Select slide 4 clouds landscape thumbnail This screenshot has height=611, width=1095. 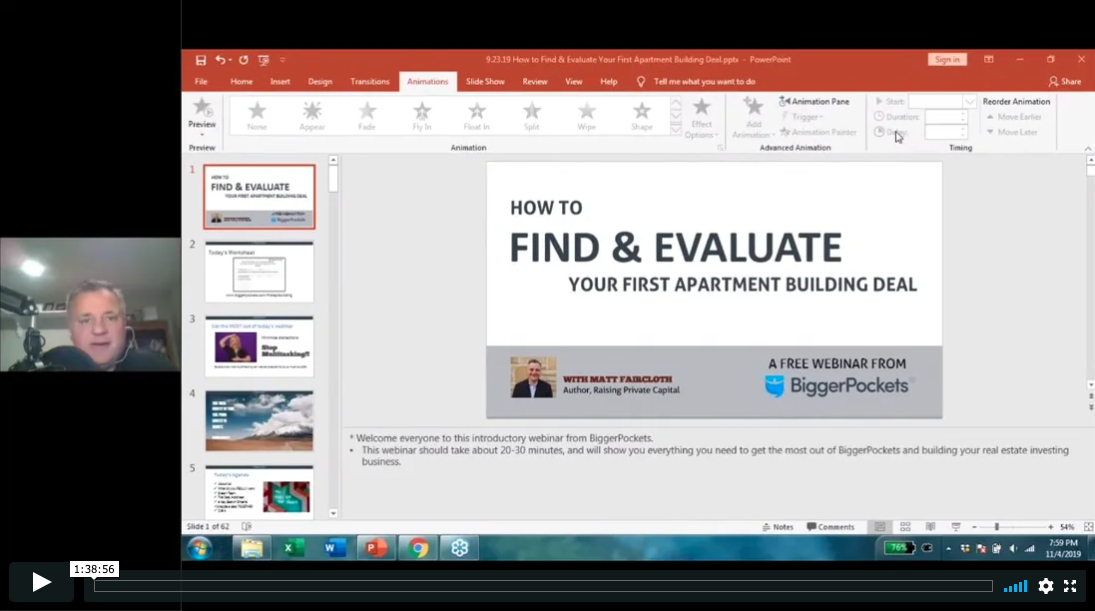[259, 421]
